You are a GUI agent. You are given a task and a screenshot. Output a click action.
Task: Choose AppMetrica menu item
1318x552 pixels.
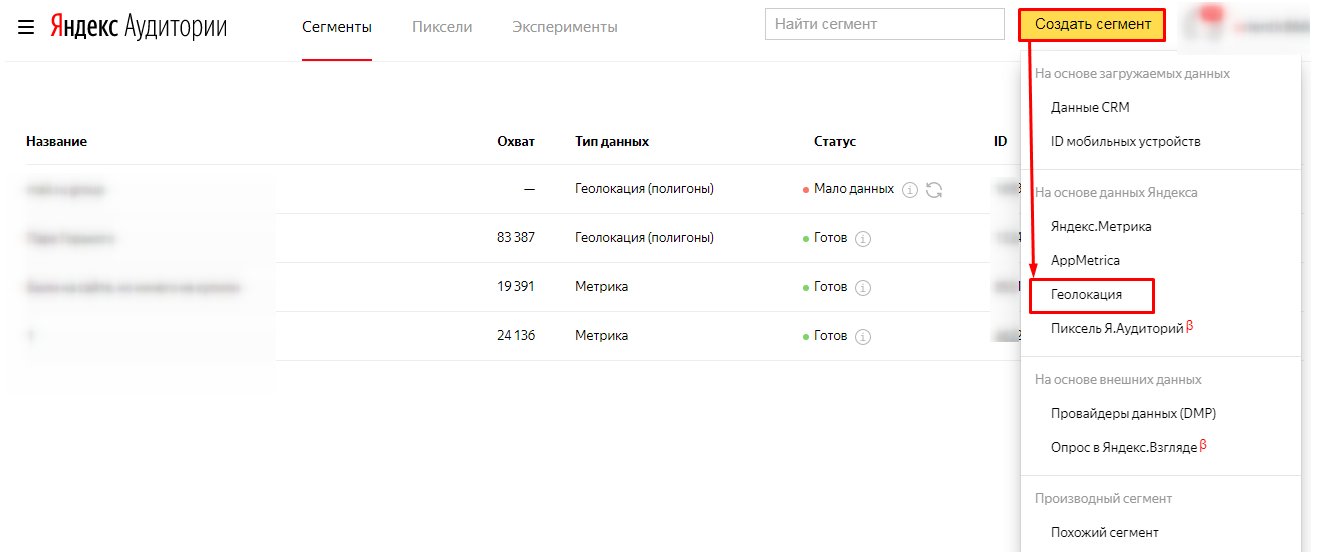[1085, 260]
